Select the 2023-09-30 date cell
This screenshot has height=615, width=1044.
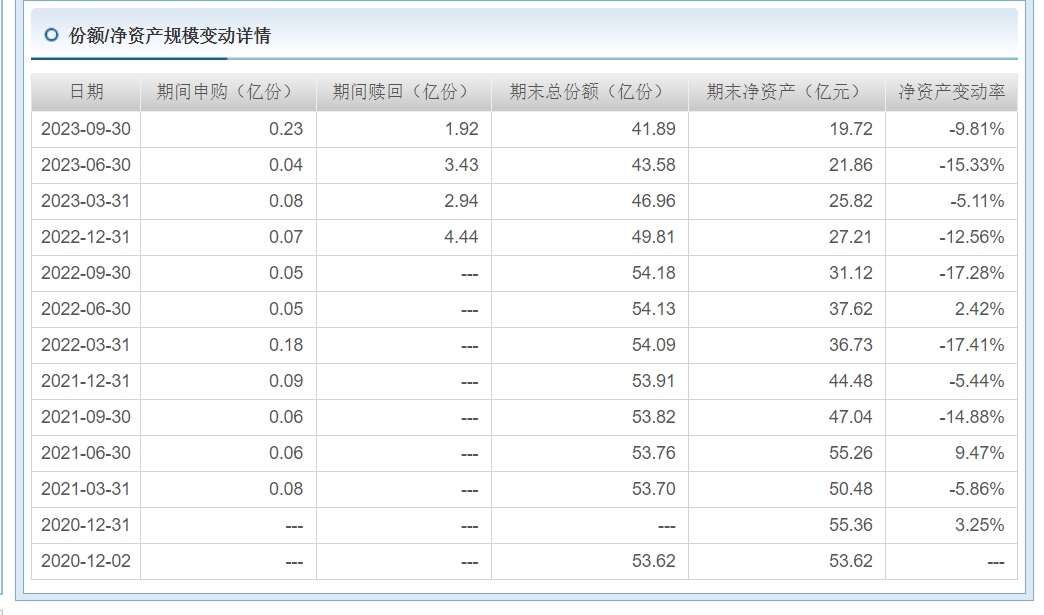pos(86,129)
